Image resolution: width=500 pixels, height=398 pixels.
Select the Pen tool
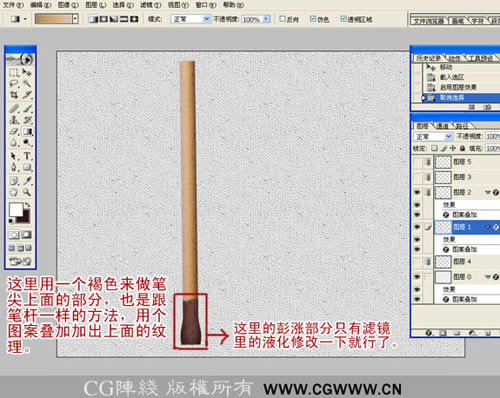tap(14, 167)
